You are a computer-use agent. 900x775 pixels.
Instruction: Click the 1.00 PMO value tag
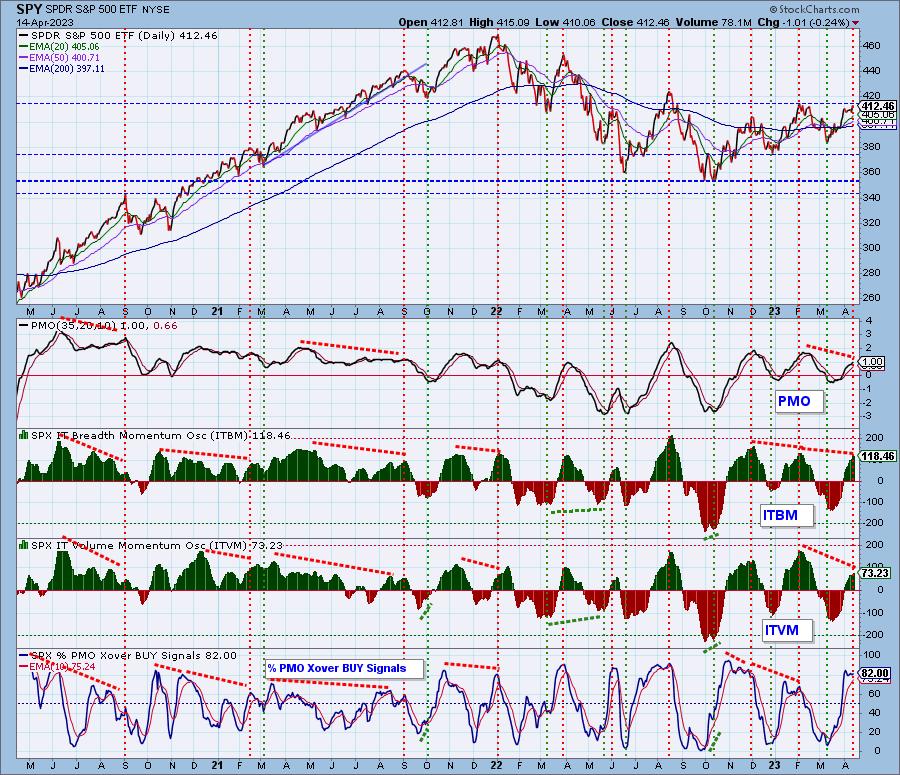tap(872, 362)
